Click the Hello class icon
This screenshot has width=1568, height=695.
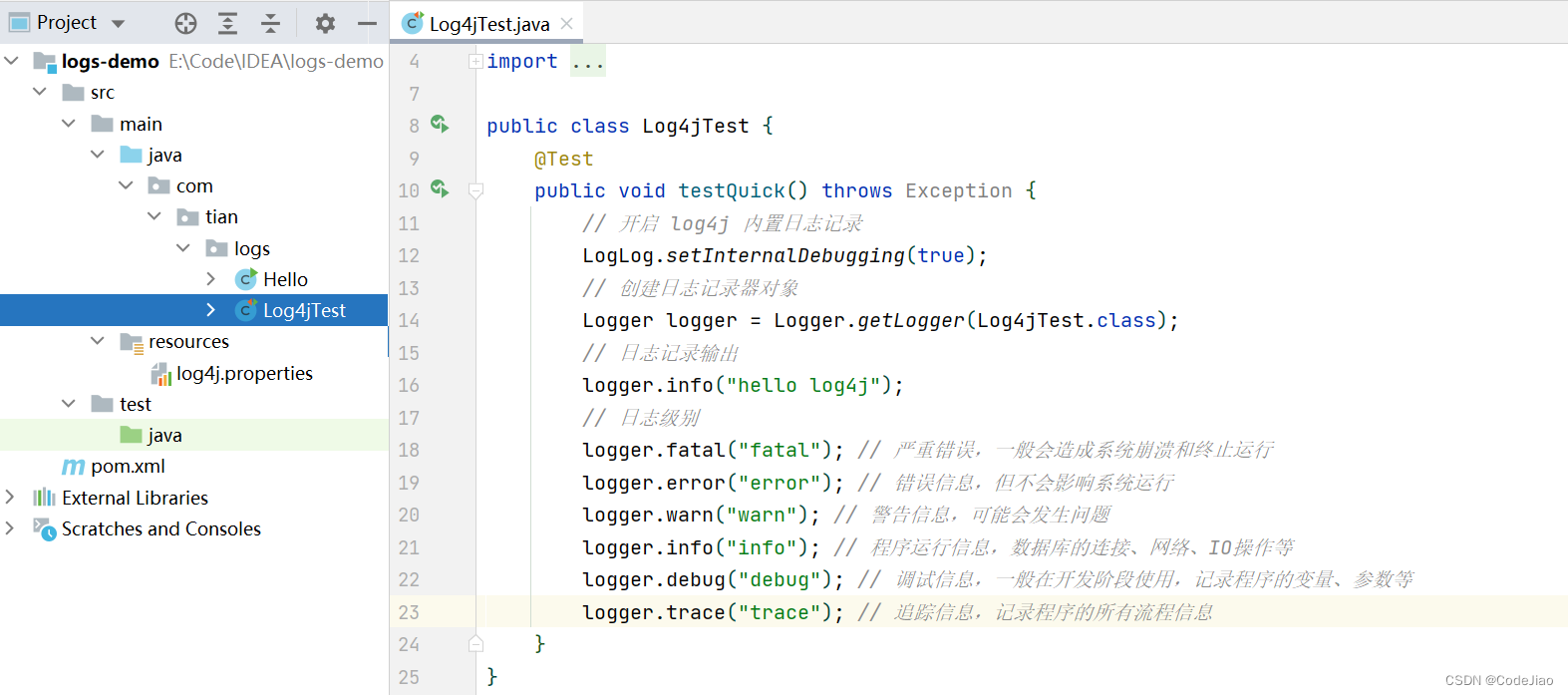click(246, 279)
